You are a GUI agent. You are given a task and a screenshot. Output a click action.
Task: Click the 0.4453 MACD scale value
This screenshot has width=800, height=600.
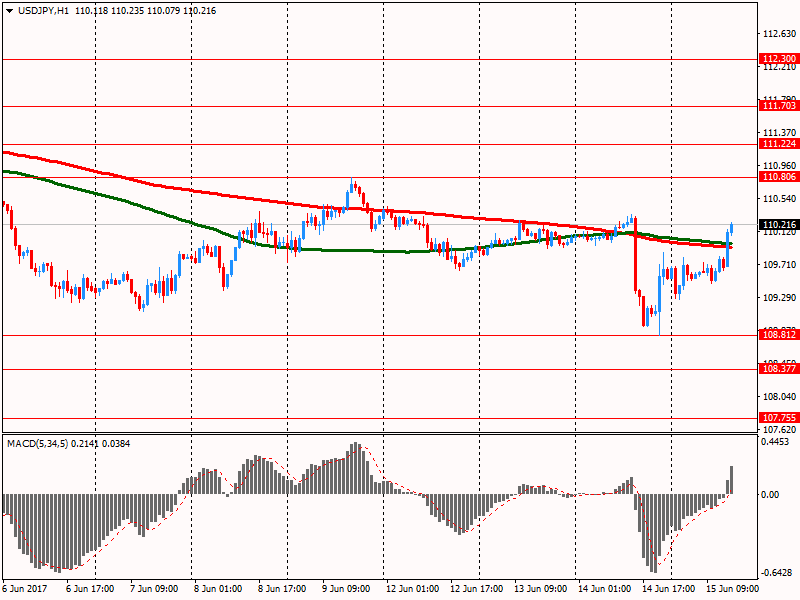point(776,442)
